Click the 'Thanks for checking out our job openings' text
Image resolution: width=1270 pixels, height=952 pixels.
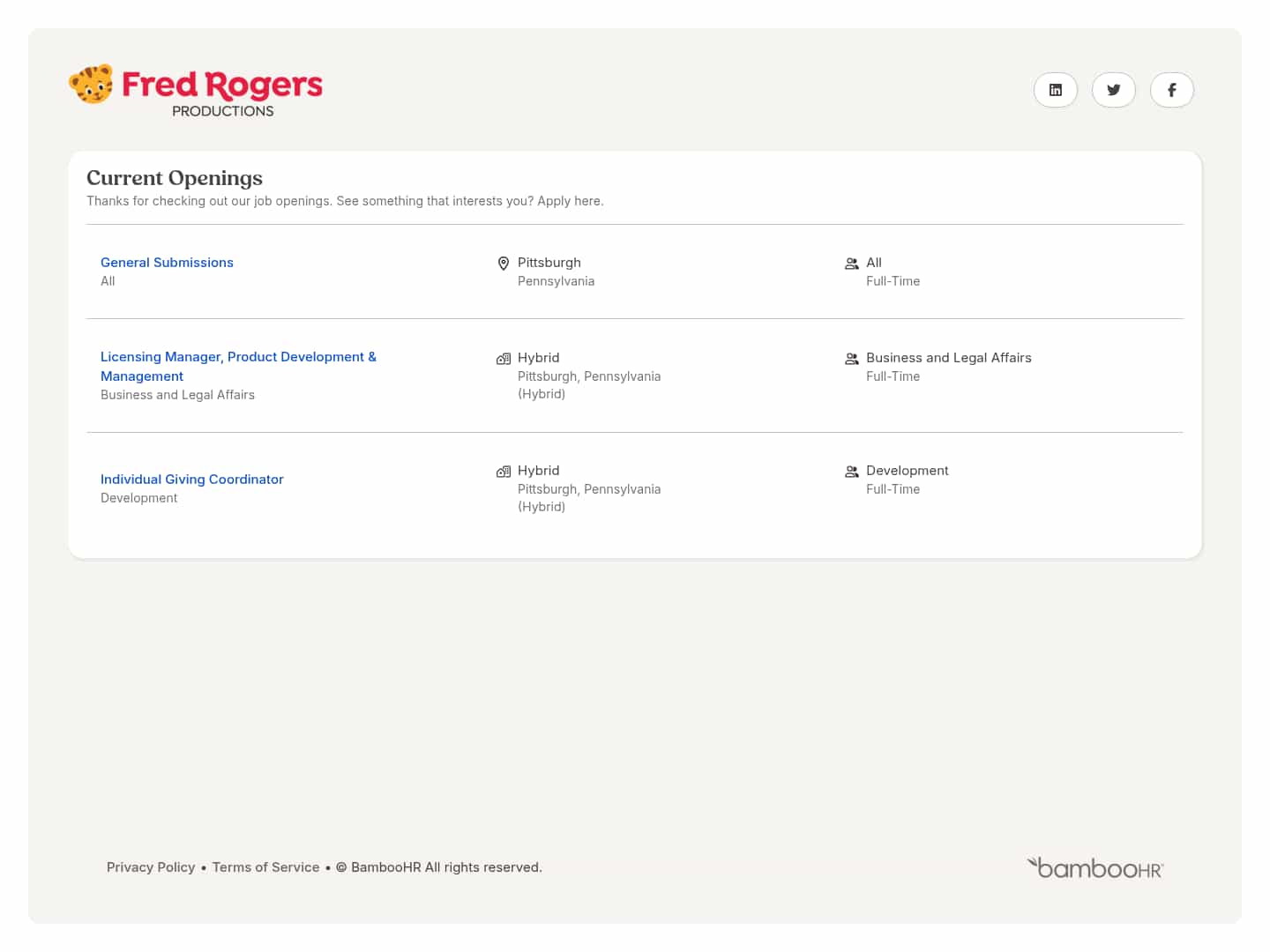[x=345, y=201]
